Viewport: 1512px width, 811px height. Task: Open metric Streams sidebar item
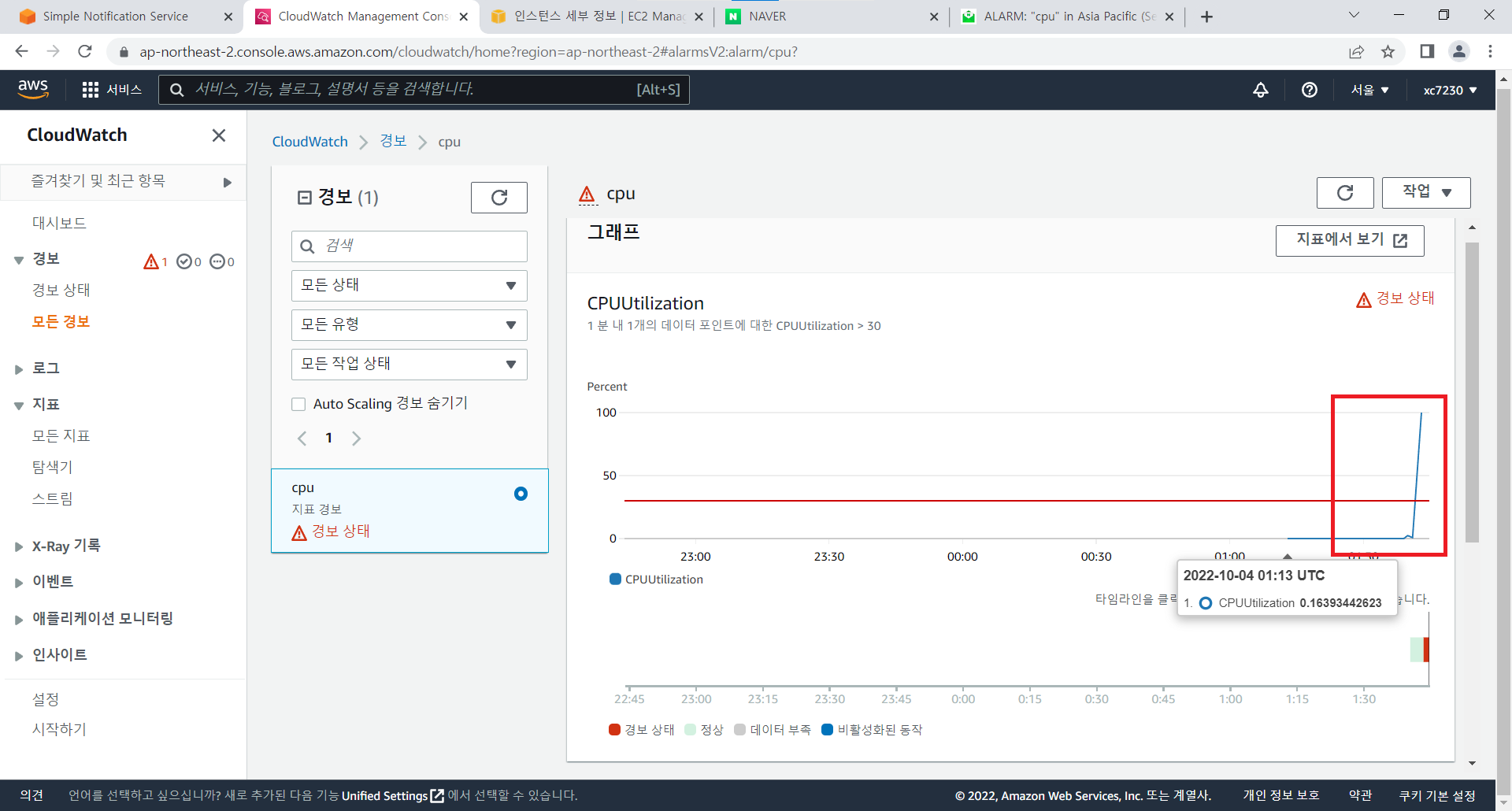[52, 499]
